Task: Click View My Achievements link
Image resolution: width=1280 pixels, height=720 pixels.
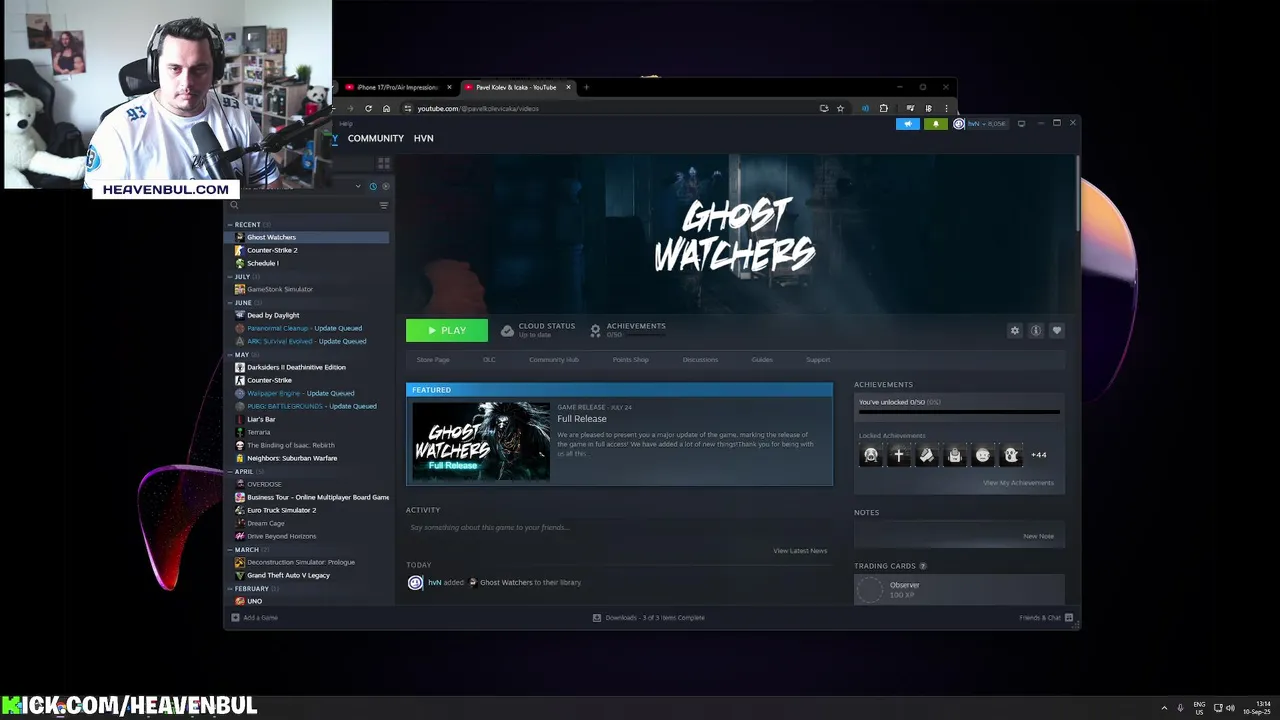Action: click(1018, 483)
